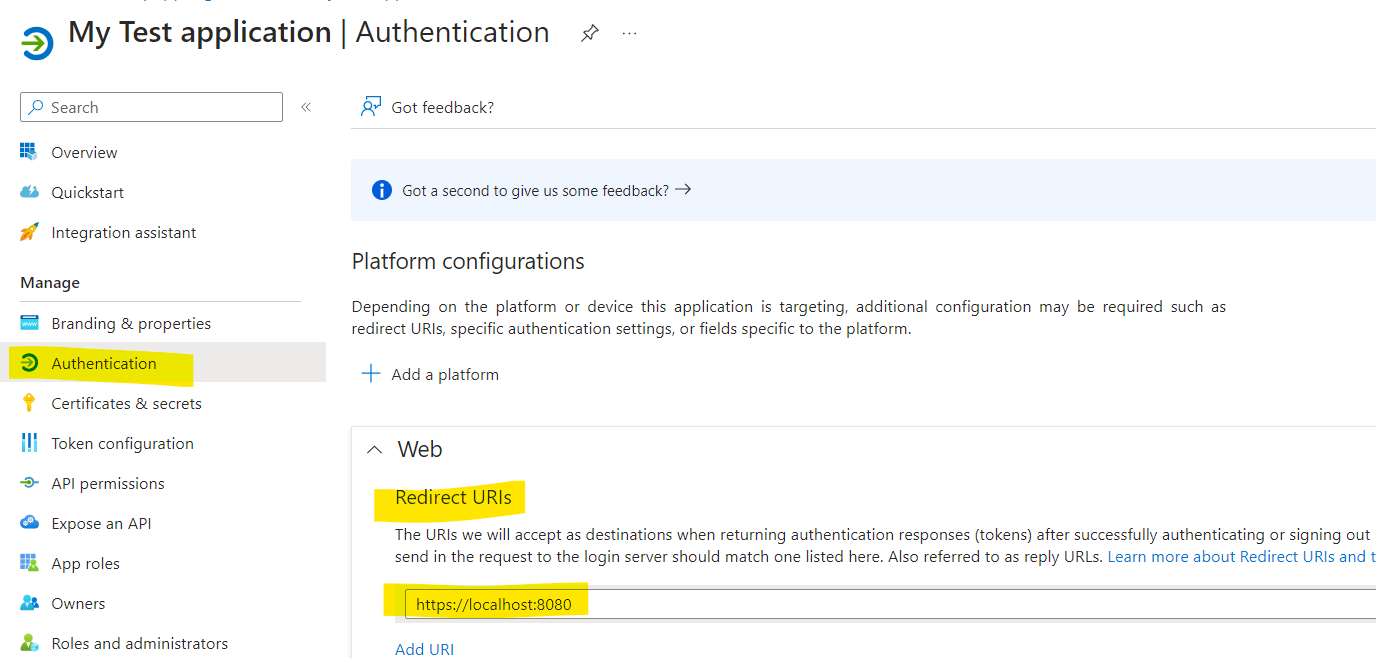
Task: Click the plus icon on Add a platform
Action: 371,373
